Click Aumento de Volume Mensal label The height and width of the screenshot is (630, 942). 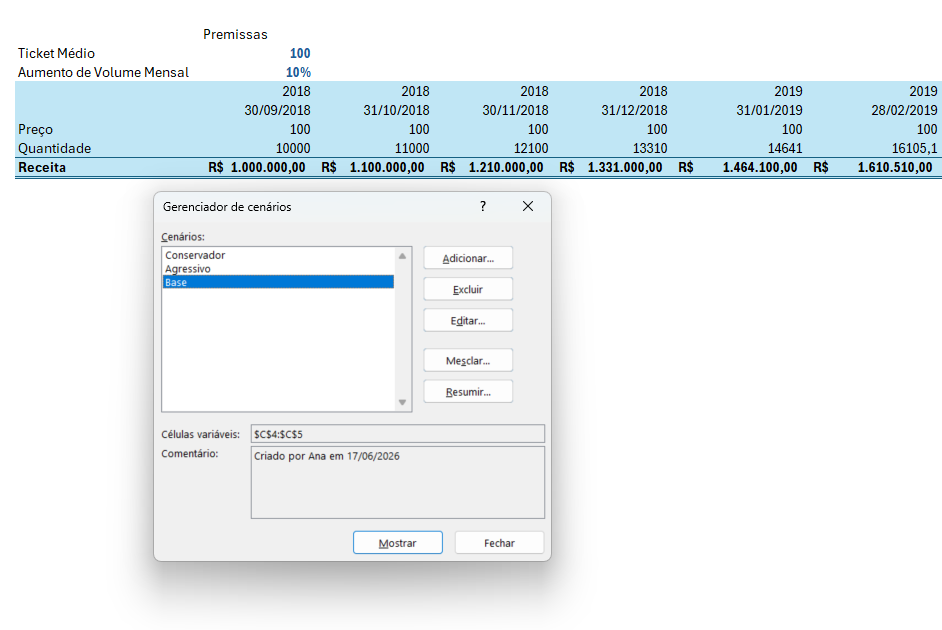tap(103, 72)
